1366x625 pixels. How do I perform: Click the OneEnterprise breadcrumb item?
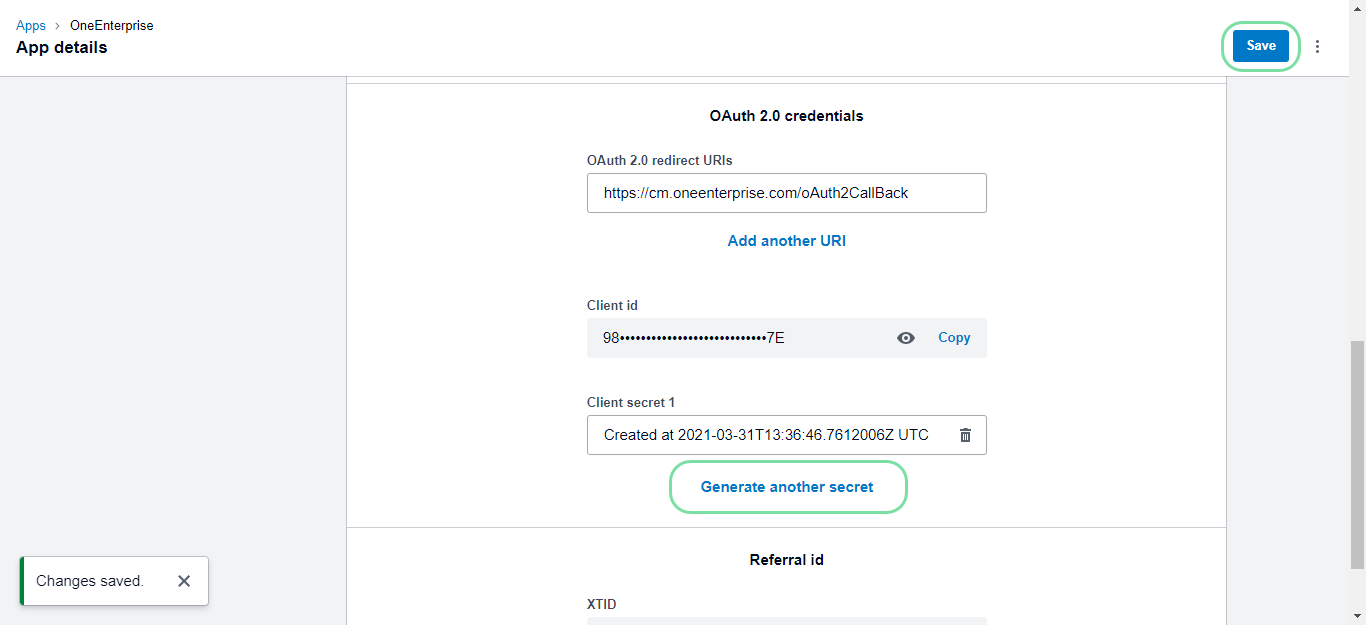pos(112,25)
